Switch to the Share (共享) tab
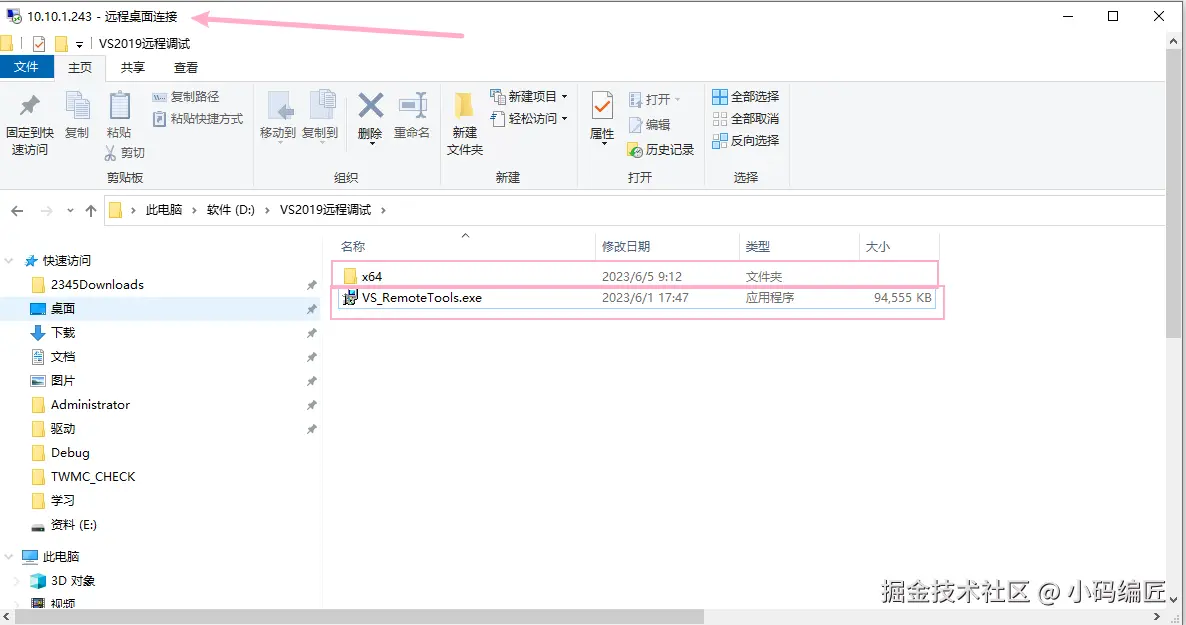Viewport: 1186px width, 625px height. point(133,67)
